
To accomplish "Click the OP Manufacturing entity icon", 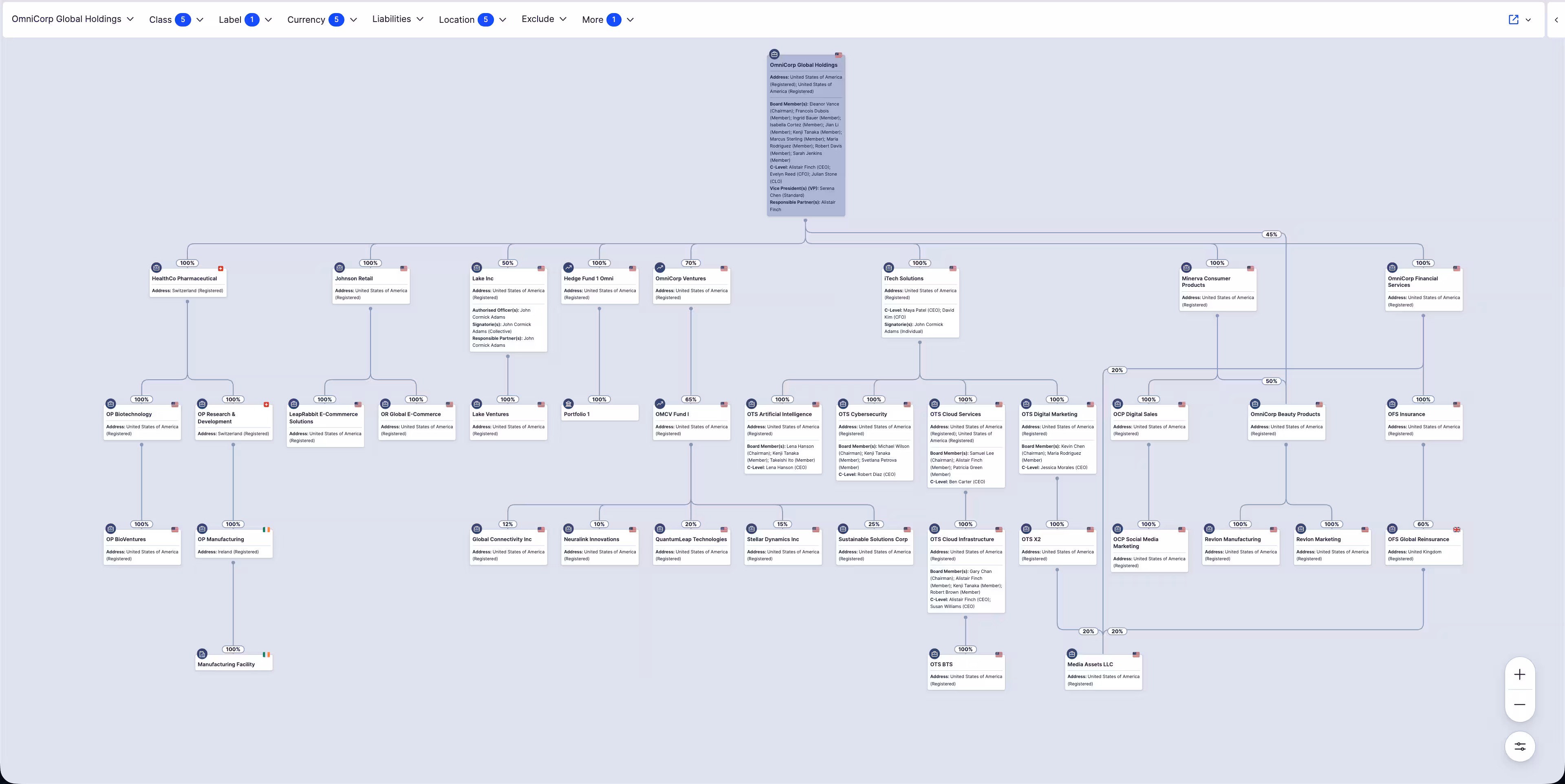I will [202, 529].
